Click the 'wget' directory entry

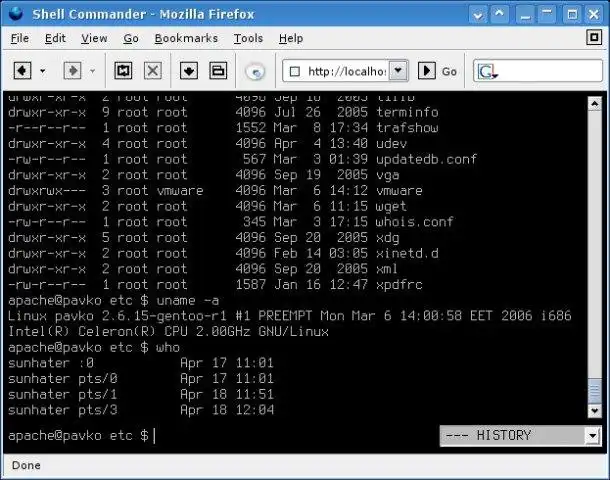[391, 207]
